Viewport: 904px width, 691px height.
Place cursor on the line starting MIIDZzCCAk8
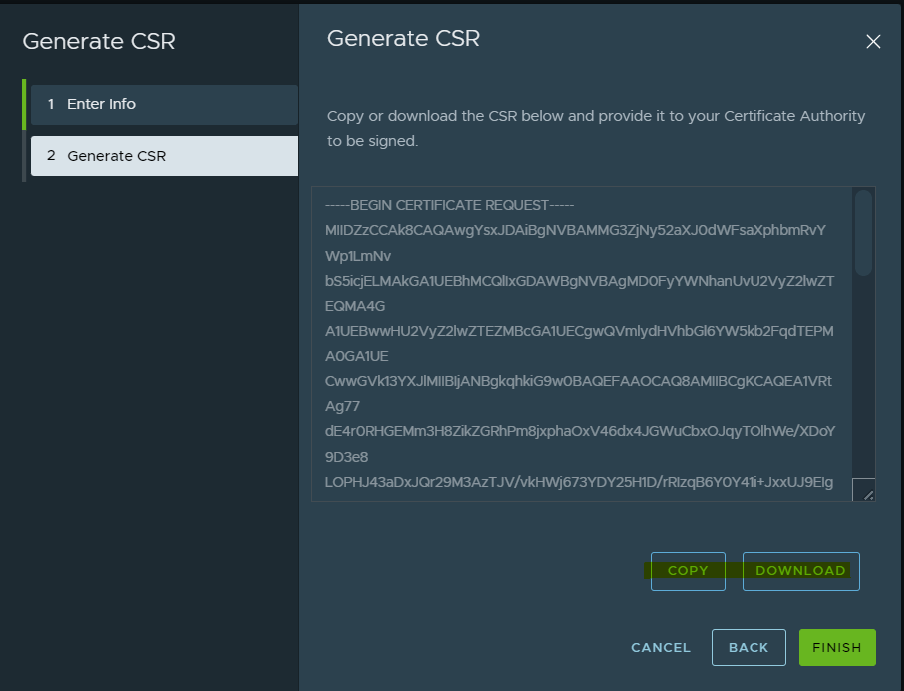tap(575, 230)
